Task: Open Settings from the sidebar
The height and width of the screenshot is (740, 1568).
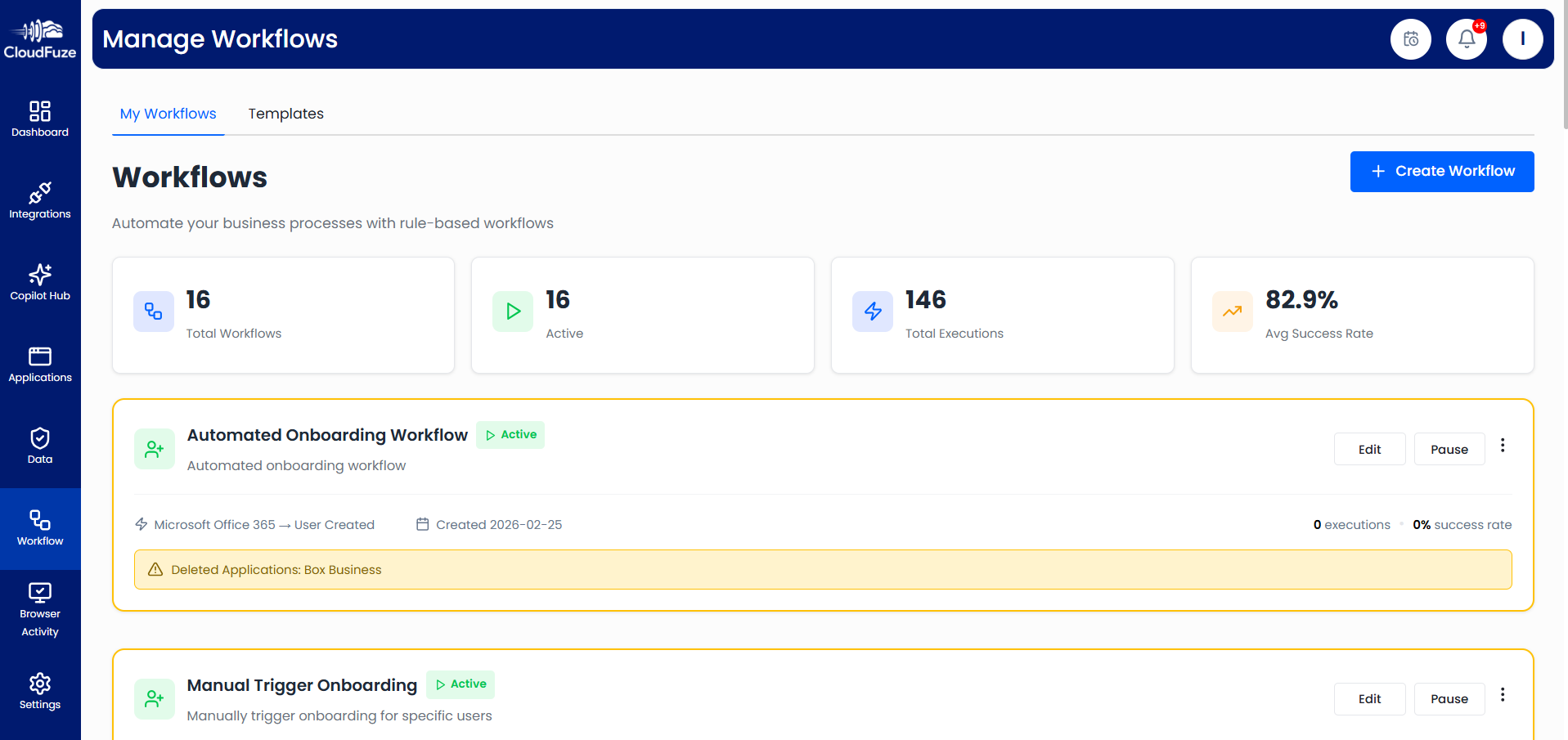Action: pos(40,691)
